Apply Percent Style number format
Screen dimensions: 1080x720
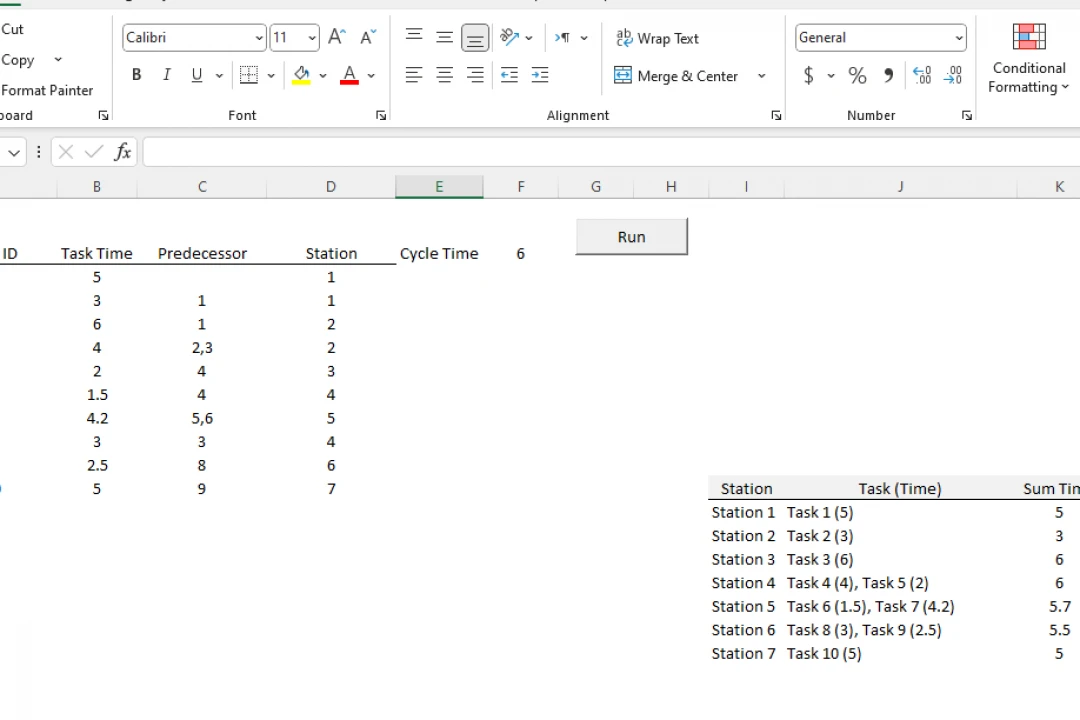pyautogui.click(x=857, y=75)
